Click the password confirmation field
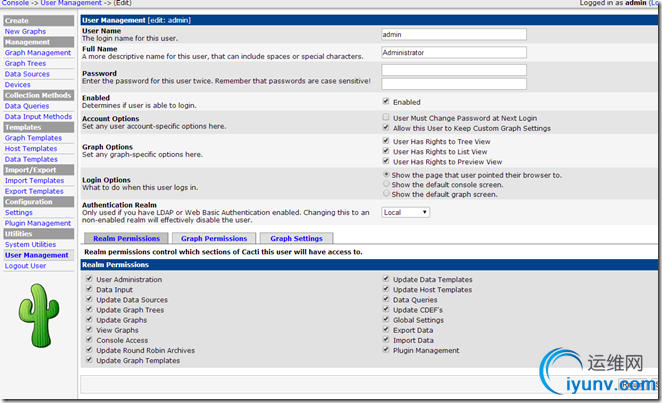Screen dimensions: 662x403 coord(454,84)
